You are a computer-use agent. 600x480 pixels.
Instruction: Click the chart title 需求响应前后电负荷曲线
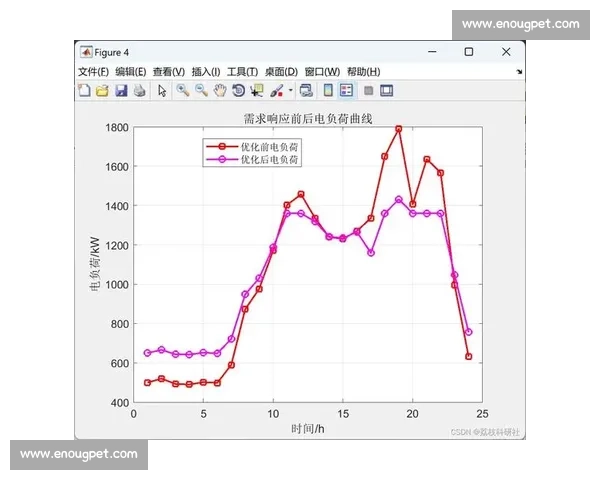tap(308, 119)
